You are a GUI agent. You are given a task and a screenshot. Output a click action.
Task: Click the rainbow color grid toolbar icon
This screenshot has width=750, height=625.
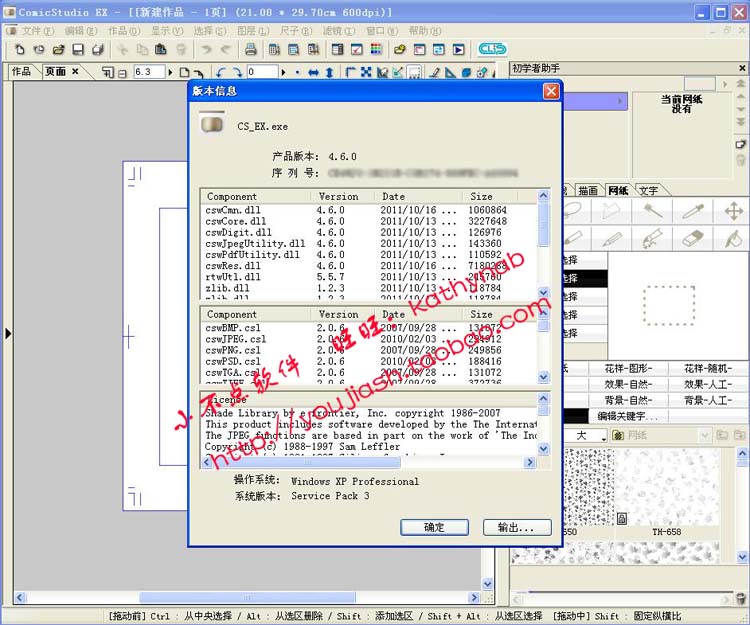pos(376,49)
